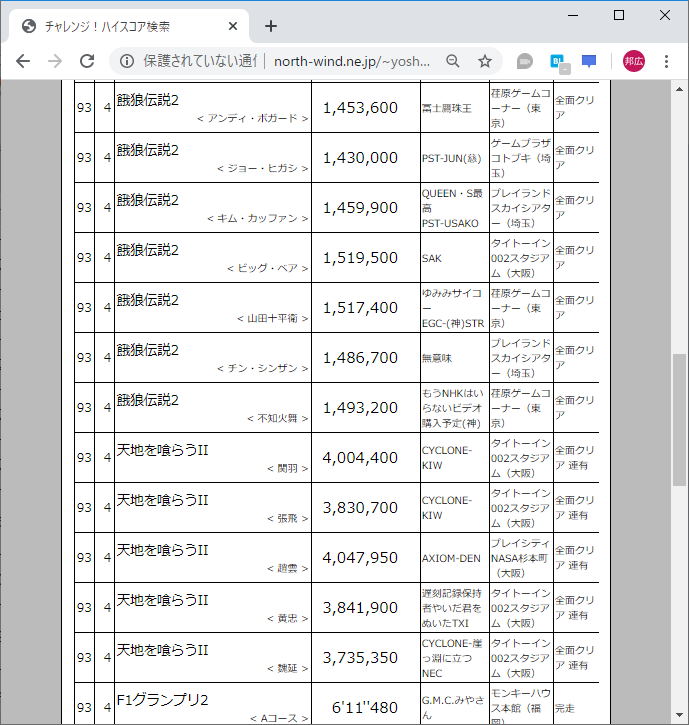
Task: Click the vertical scrollbar thumb
Action: pos(679,420)
